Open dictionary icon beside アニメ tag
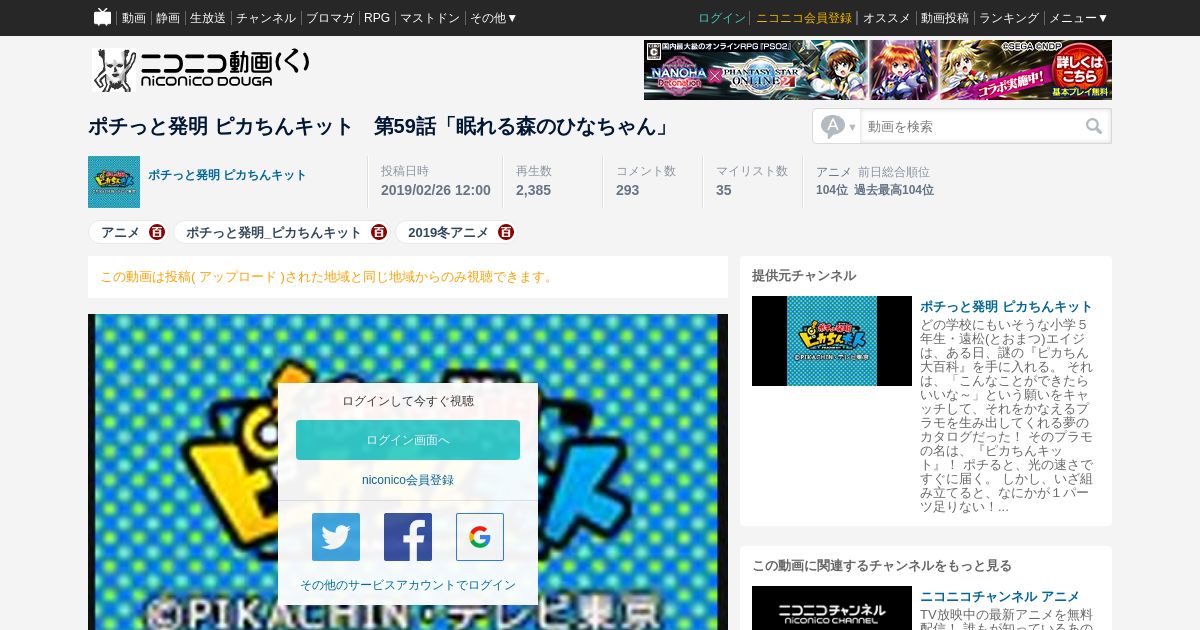This screenshot has height=630, width=1200. click(x=157, y=232)
